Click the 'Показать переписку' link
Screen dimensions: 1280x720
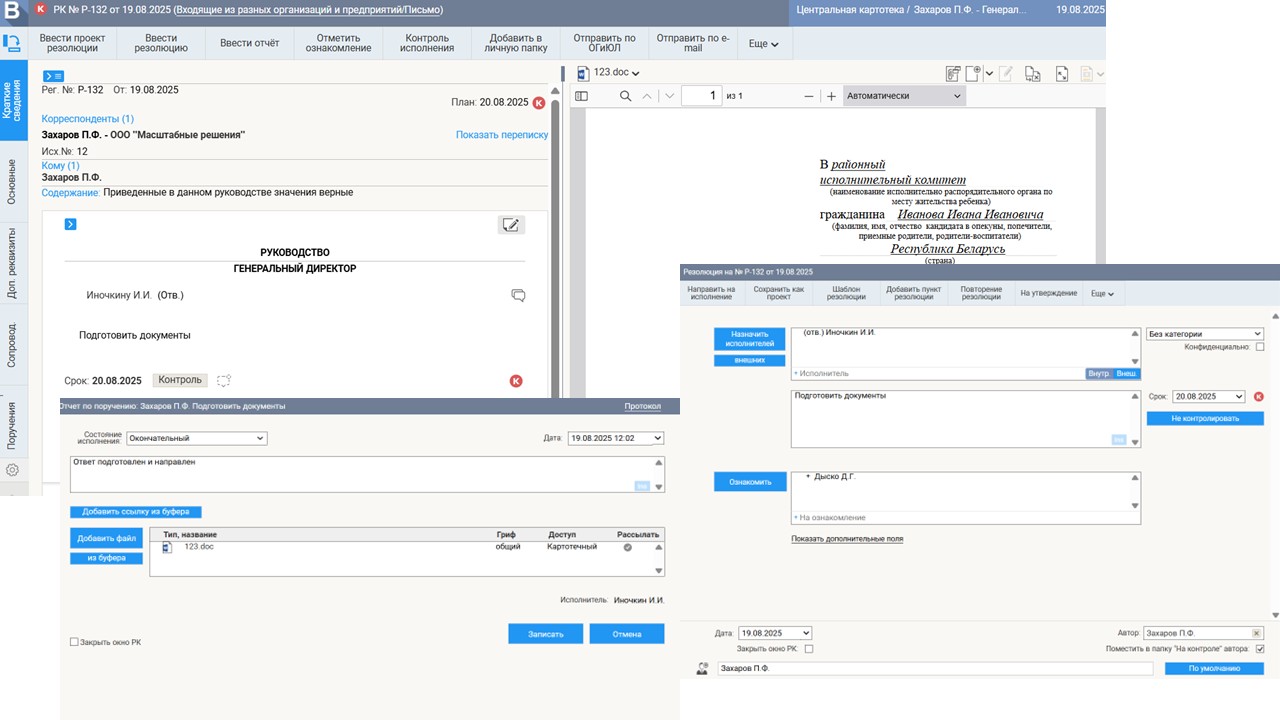(502, 135)
